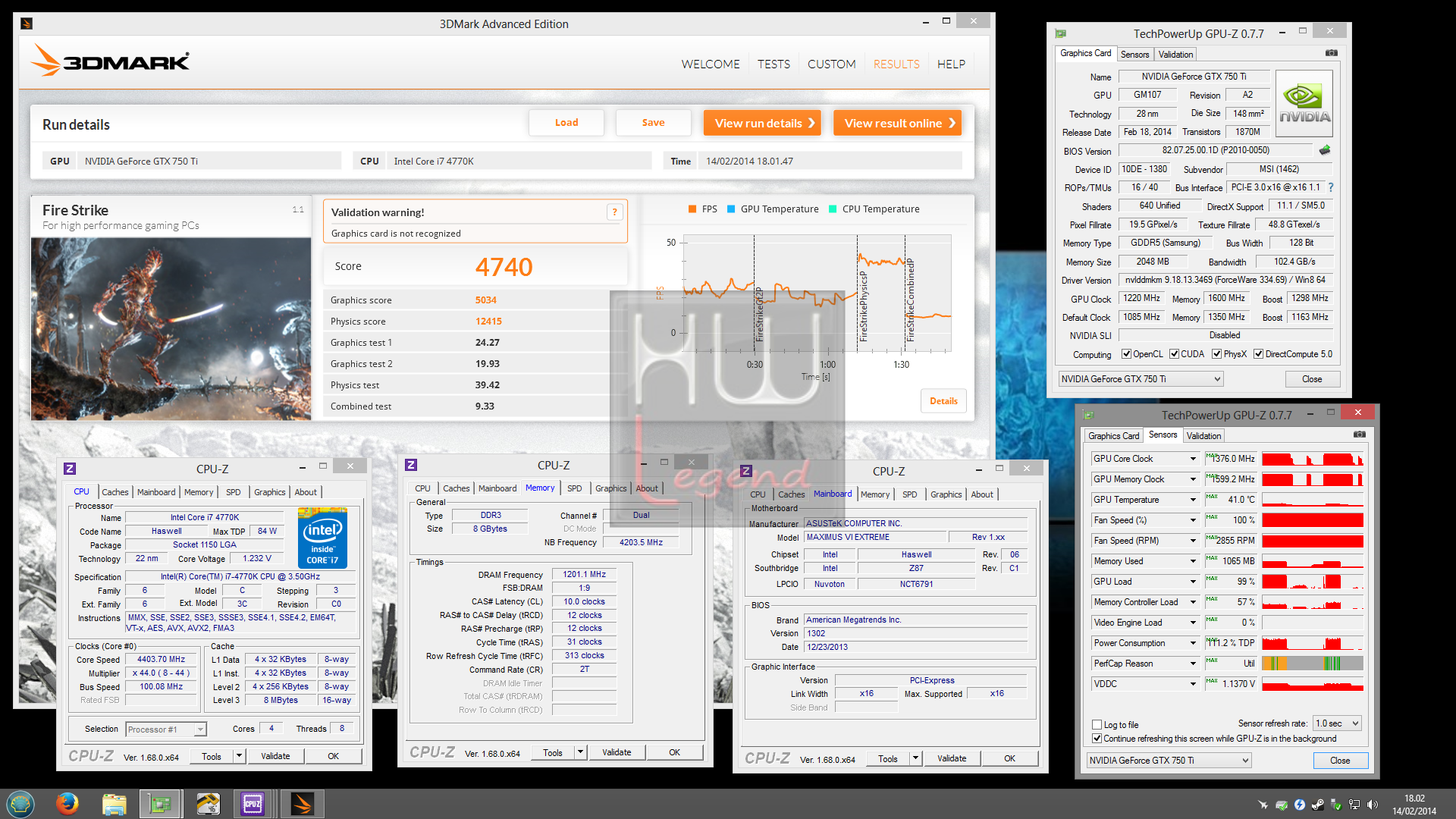1456x819 pixels.
Task: Uncheck Continue refreshing in background option
Action: tap(1097, 739)
